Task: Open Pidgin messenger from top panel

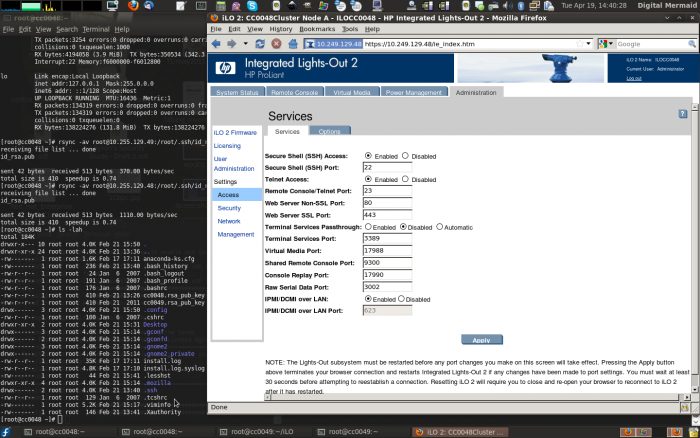Action: [x=236, y=5]
